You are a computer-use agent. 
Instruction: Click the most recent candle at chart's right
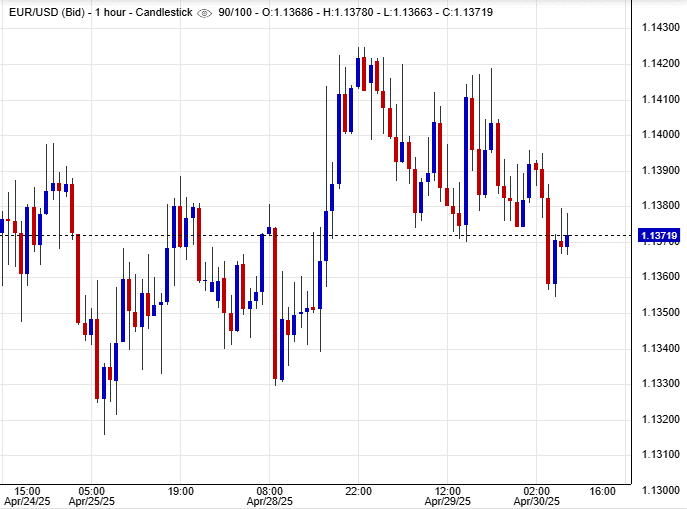(567, 240)
